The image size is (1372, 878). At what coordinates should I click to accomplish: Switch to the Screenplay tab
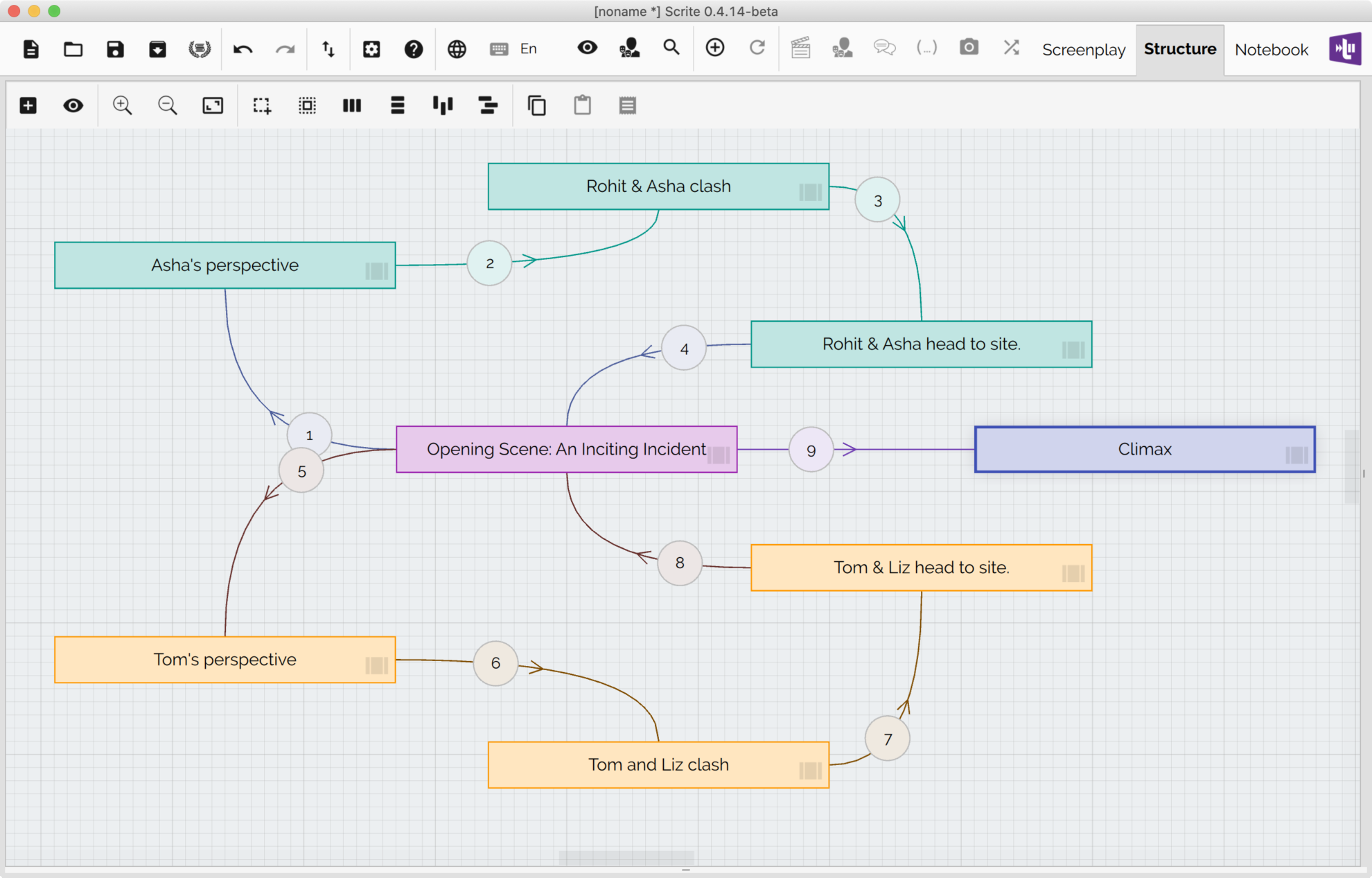coord(1083,49)
